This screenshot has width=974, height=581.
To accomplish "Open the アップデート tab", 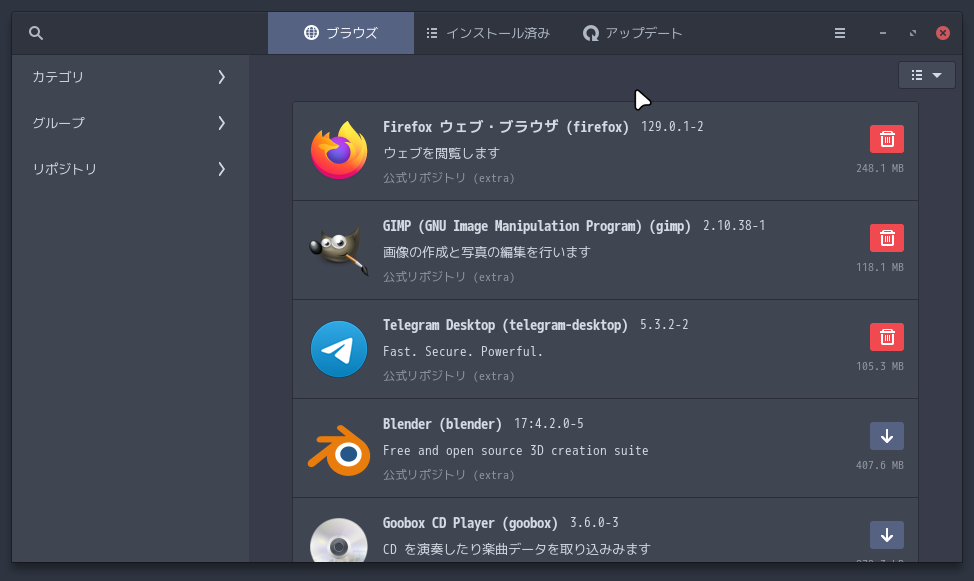I will click(632, 33).
